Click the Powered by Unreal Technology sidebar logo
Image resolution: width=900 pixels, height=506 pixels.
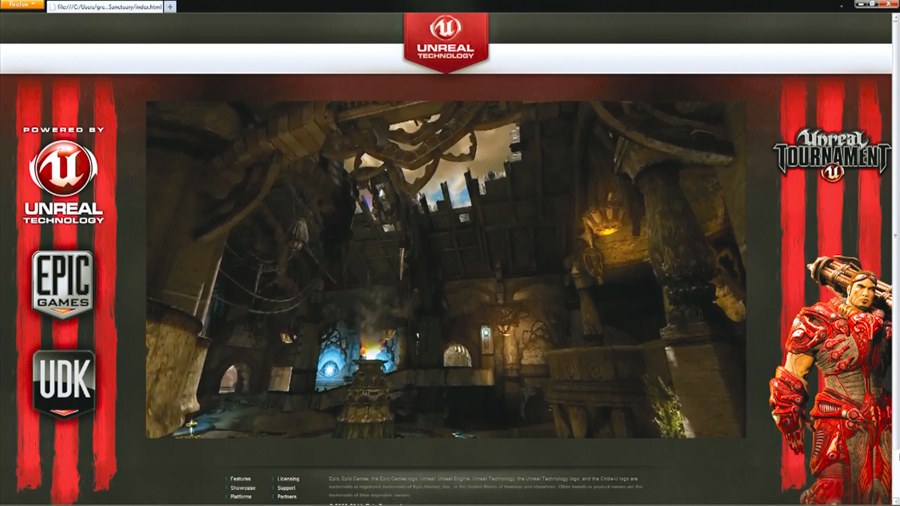tap(63, 180)
